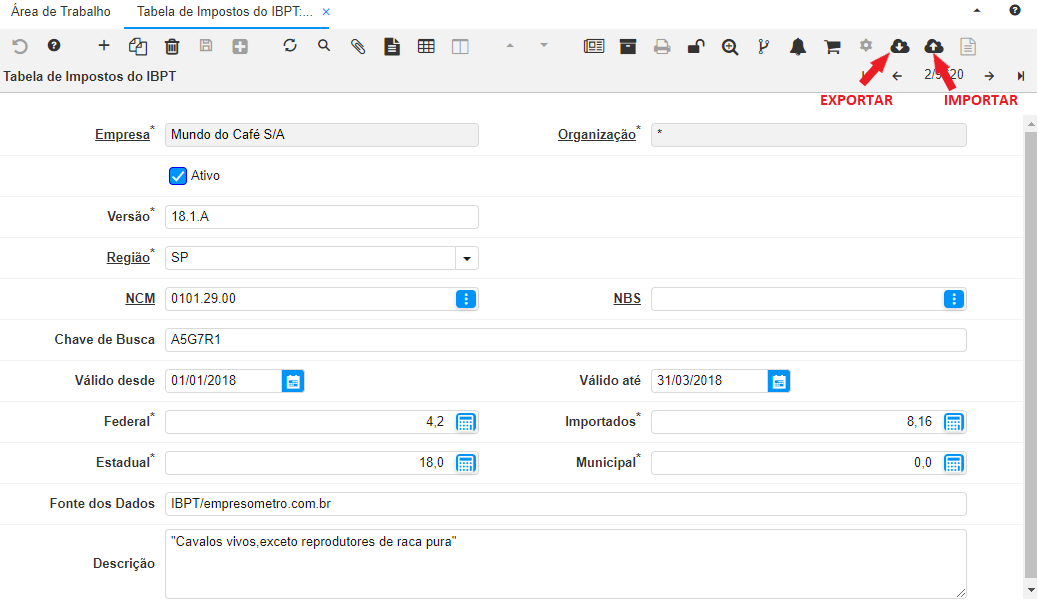This screenshot has height=606, width=1038.
Task: Open calculator for the Federal field
Action: coord(466,422)
